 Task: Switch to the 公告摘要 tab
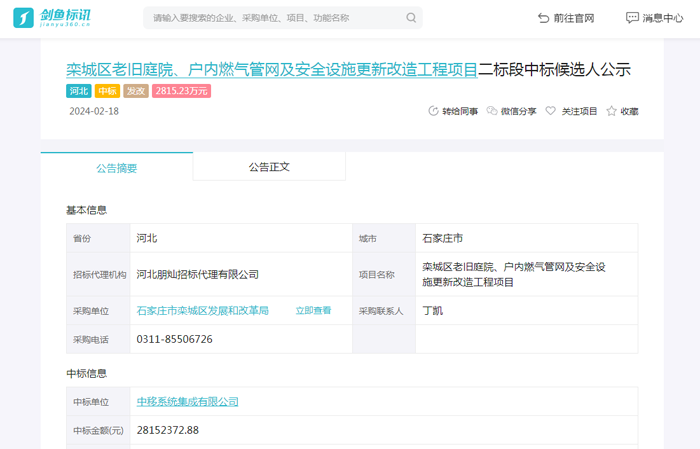(x=117, y=168)
